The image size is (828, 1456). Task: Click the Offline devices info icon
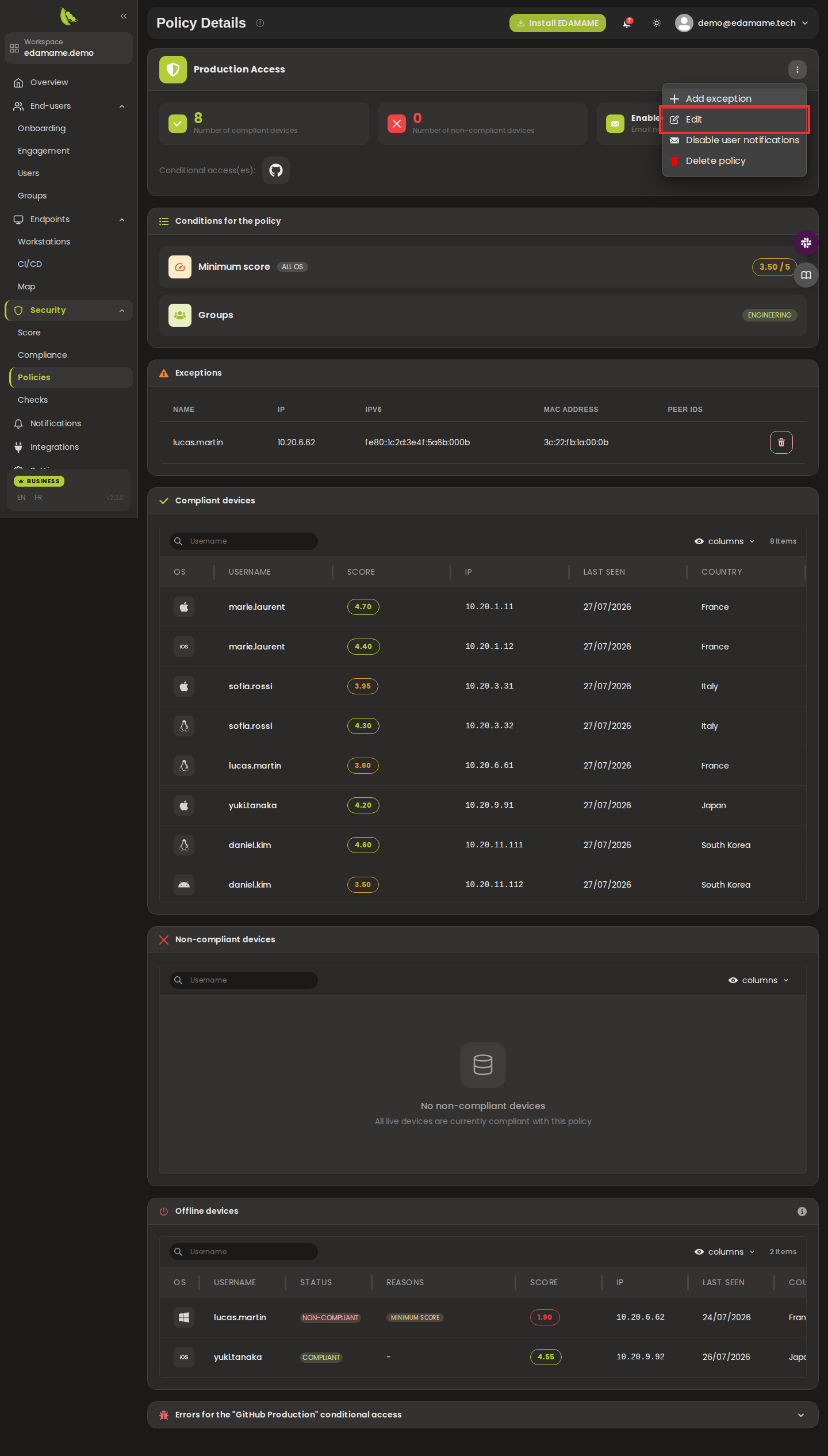coord(802,1212)
